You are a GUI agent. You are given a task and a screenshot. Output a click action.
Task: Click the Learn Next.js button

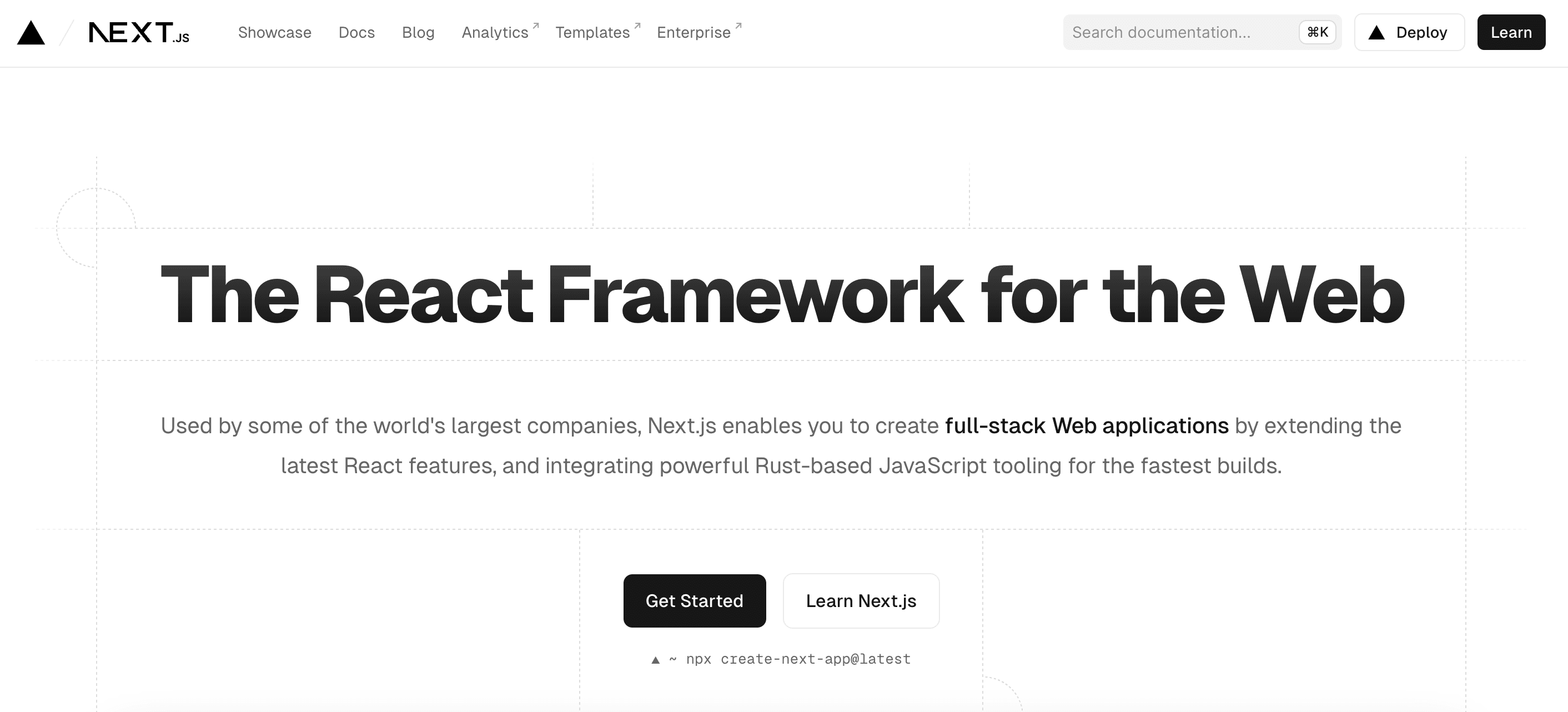861,600
